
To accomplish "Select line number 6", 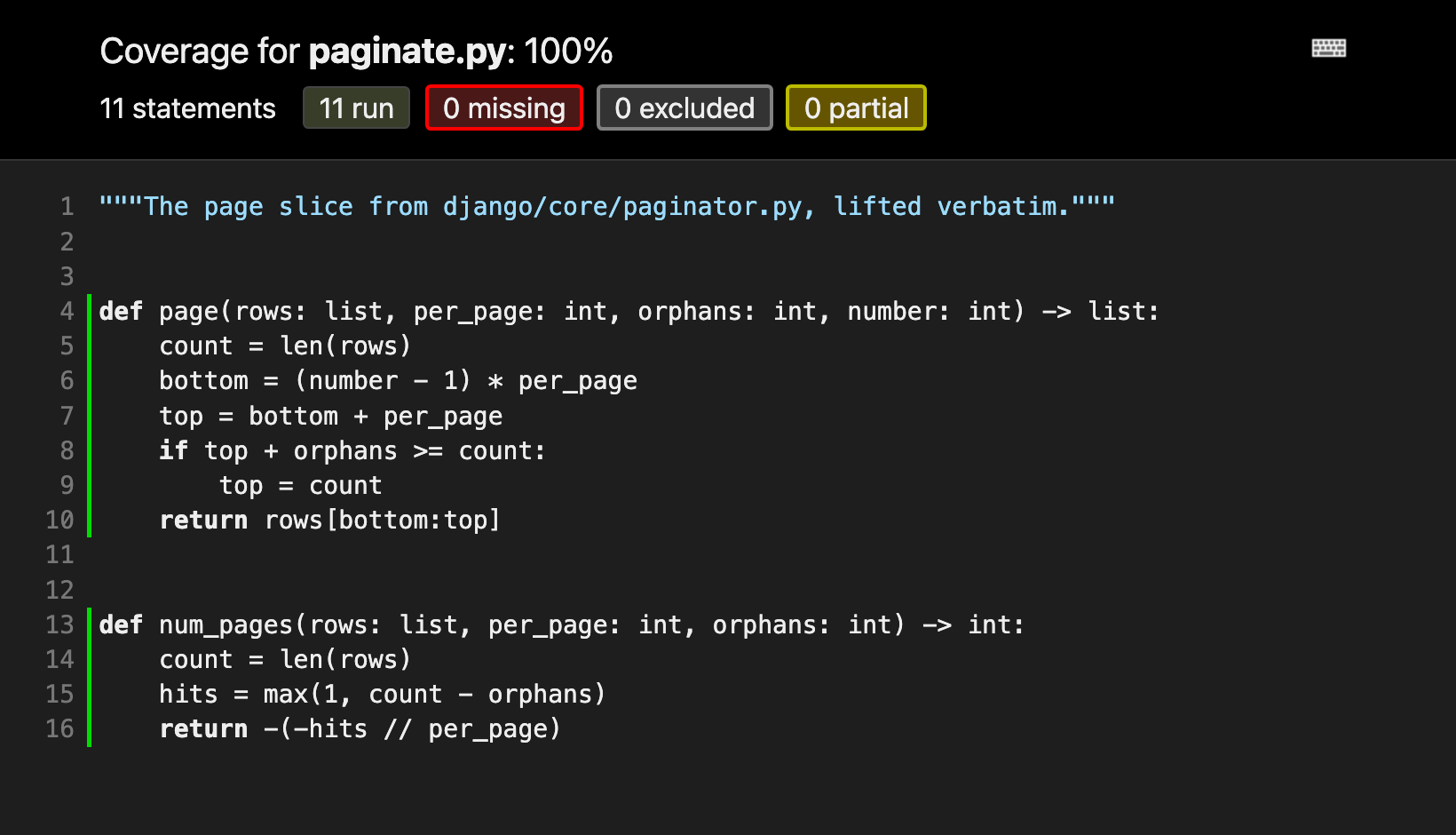I will tap(67, 380).
